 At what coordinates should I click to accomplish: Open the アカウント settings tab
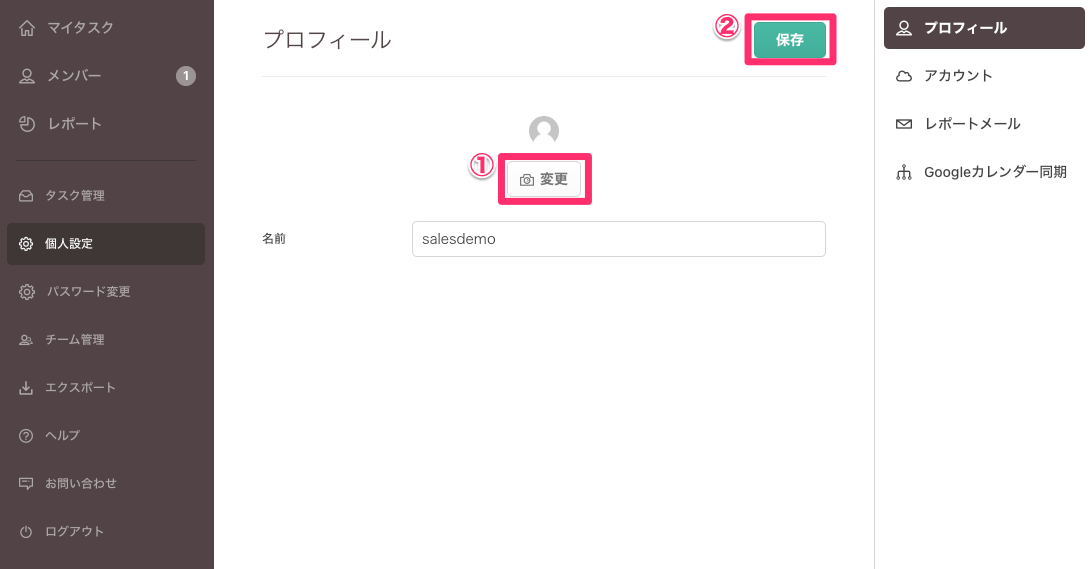pos(958,76)
